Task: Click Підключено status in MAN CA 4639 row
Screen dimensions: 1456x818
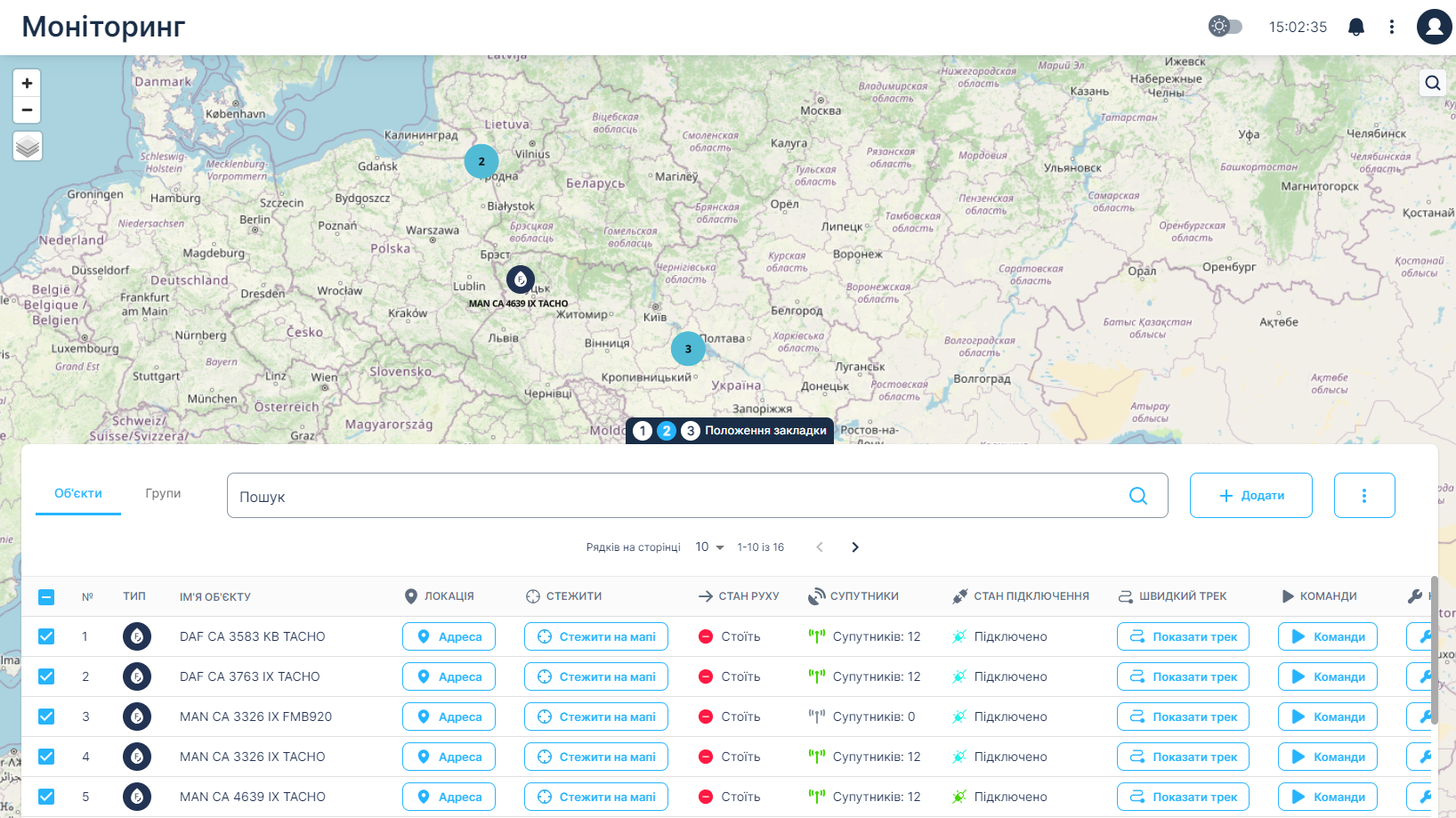Action: [x=1010, y=797]
